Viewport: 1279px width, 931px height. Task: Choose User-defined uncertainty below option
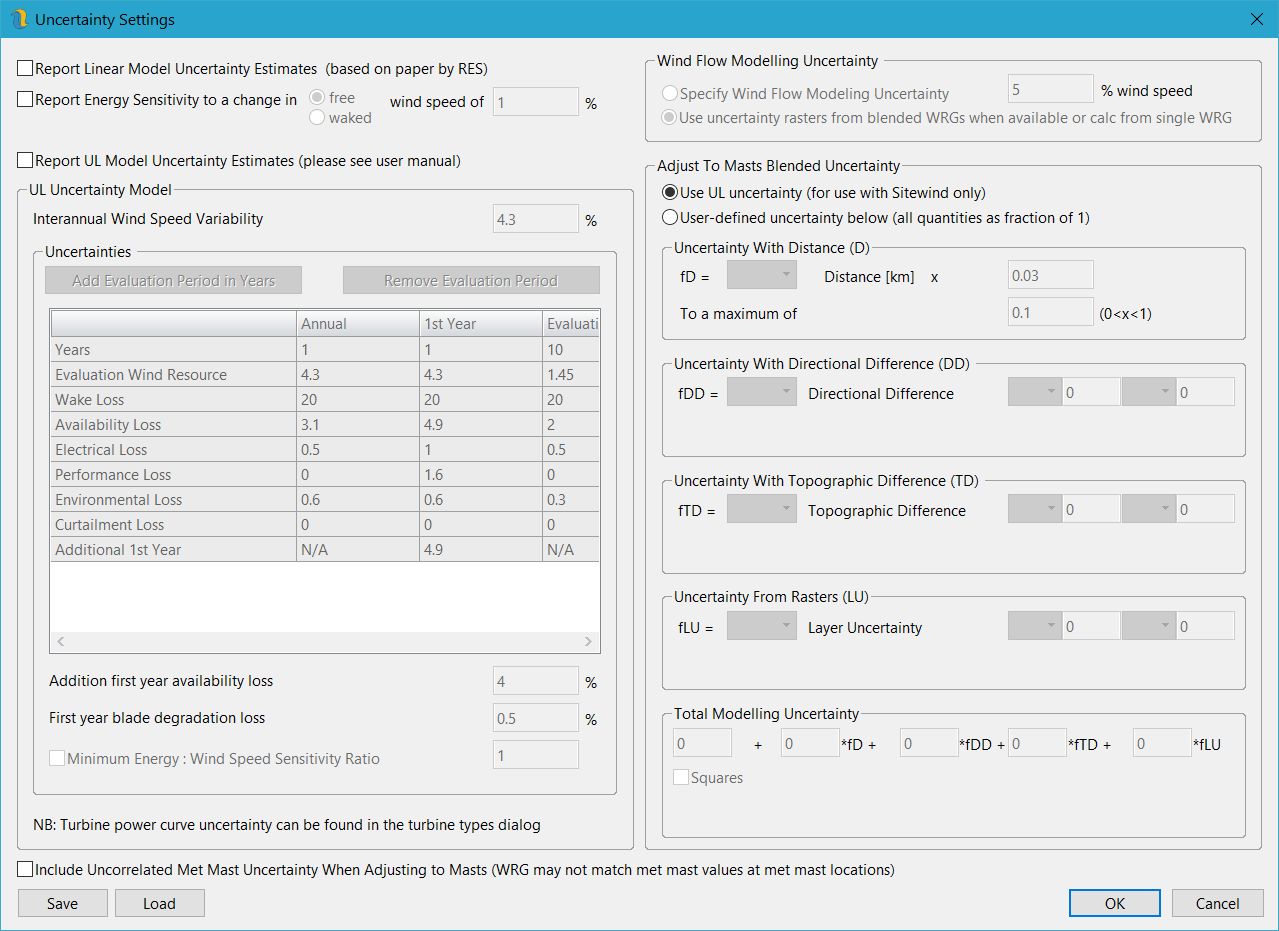[670, 218]
